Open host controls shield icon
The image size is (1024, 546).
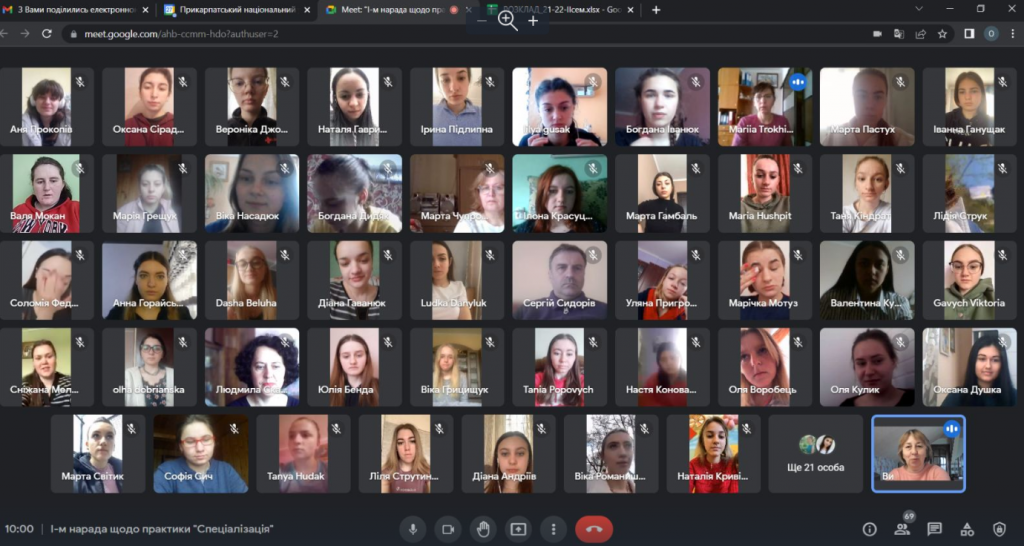point(998,529)
